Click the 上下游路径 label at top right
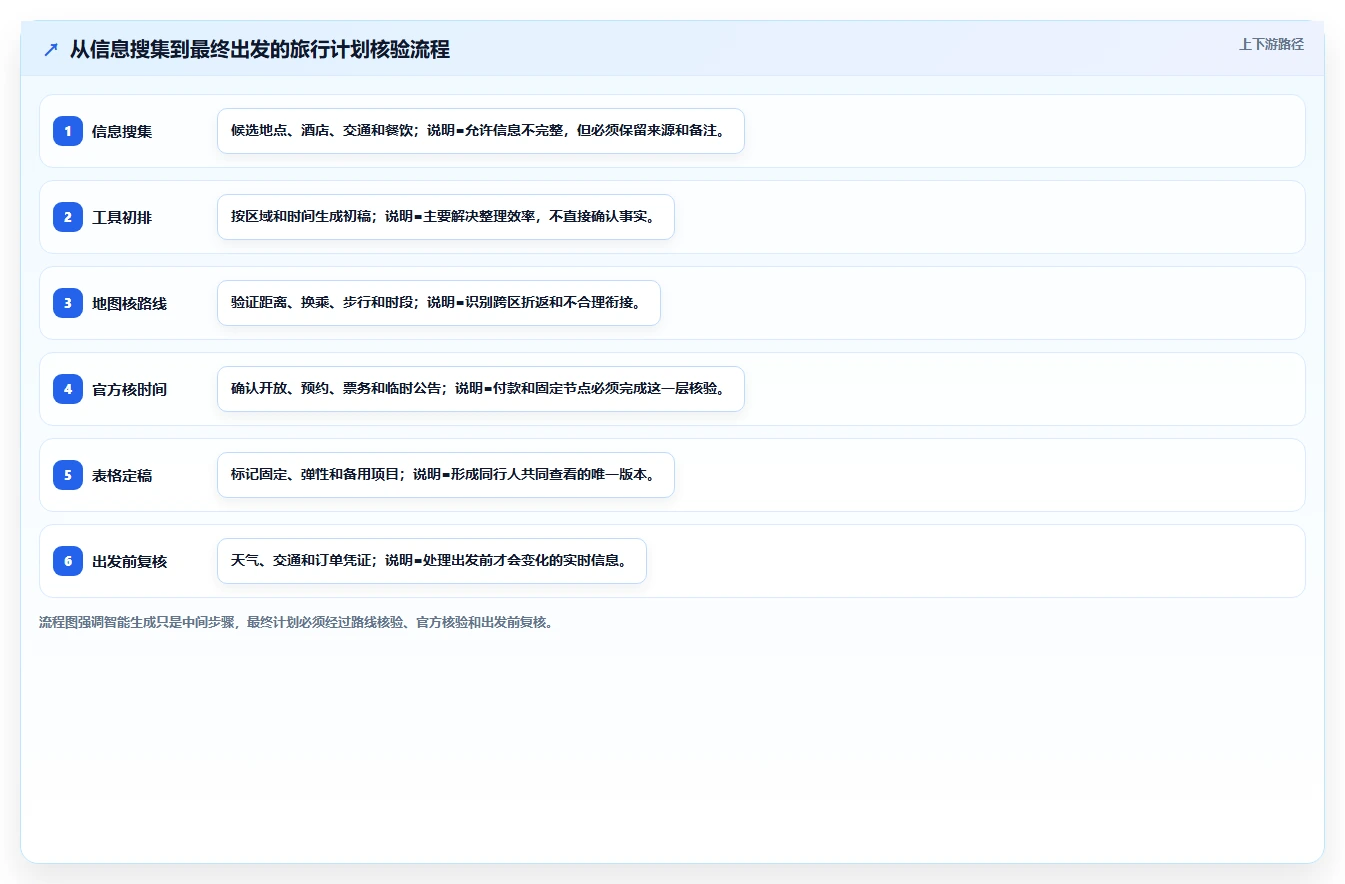 click(1271, 44)
